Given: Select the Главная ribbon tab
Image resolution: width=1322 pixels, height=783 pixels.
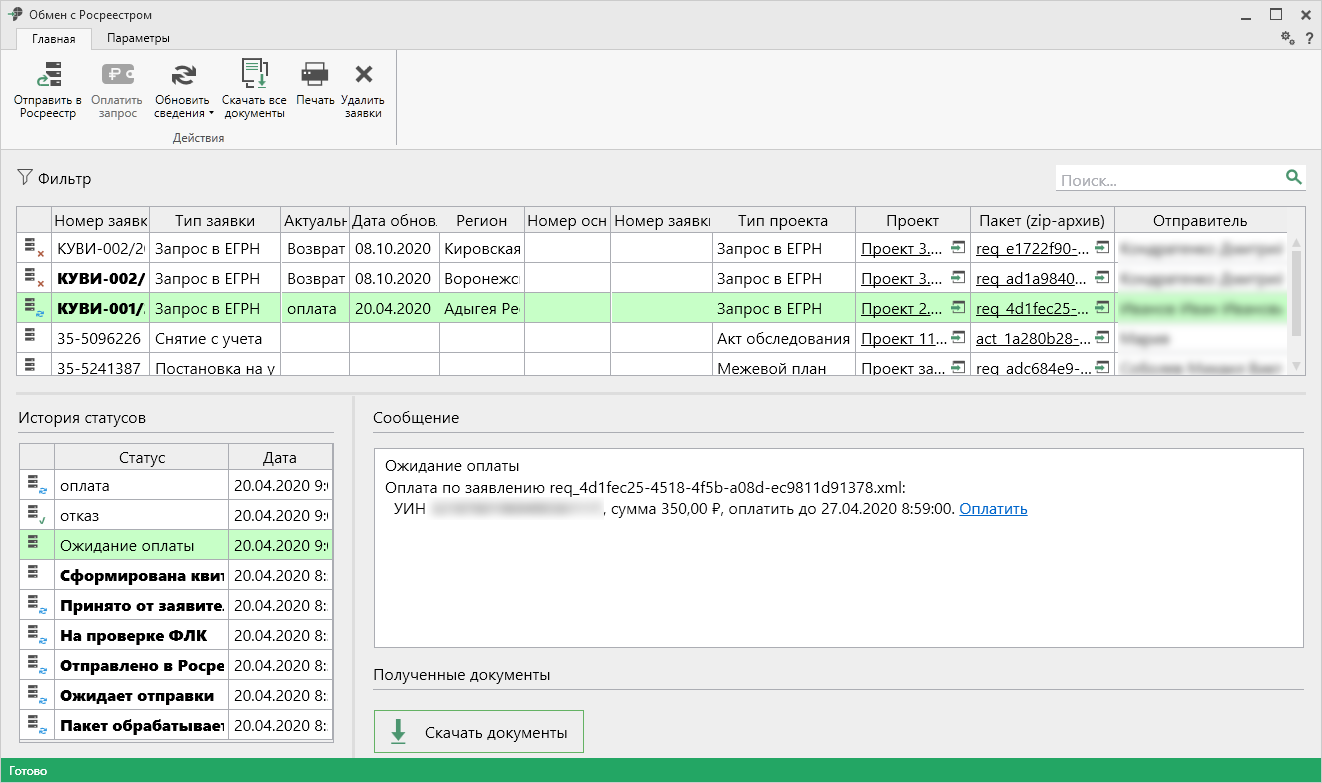Looking at the screenshot, I should click(54, 39).
